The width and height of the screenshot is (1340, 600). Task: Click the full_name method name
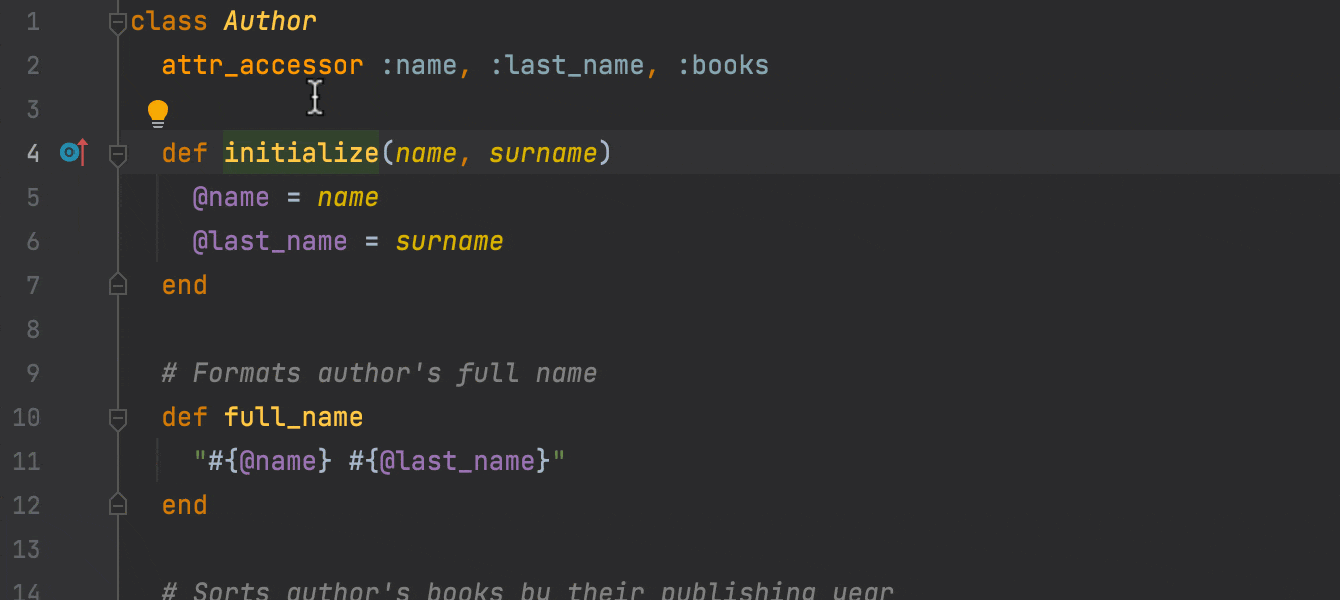(x=293, y=417)
